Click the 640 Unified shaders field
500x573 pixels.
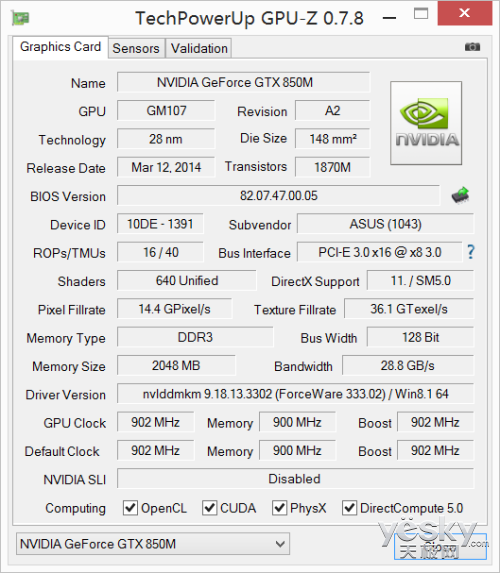tap(187, 281)
